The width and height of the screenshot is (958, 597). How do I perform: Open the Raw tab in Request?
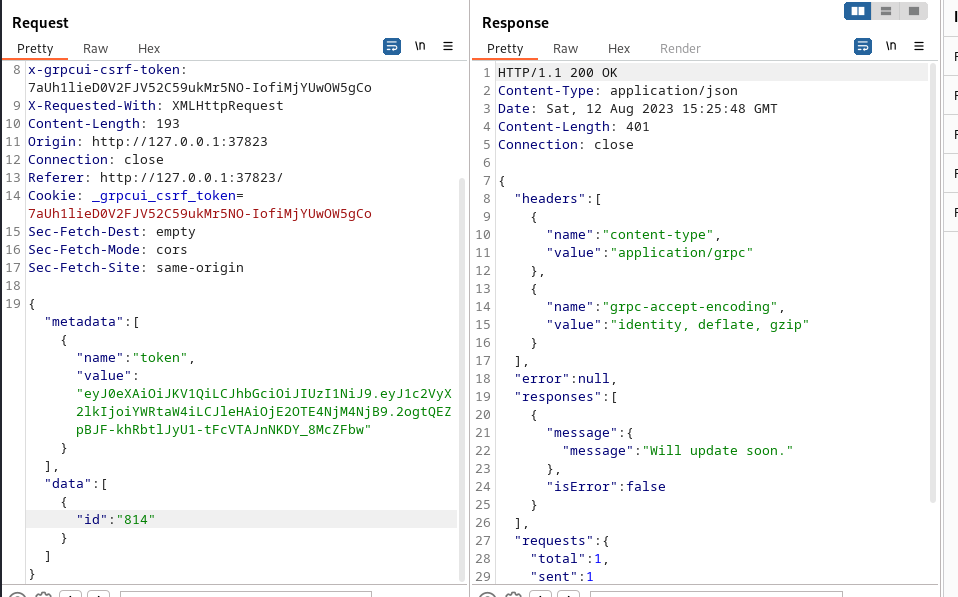(95, 48)
